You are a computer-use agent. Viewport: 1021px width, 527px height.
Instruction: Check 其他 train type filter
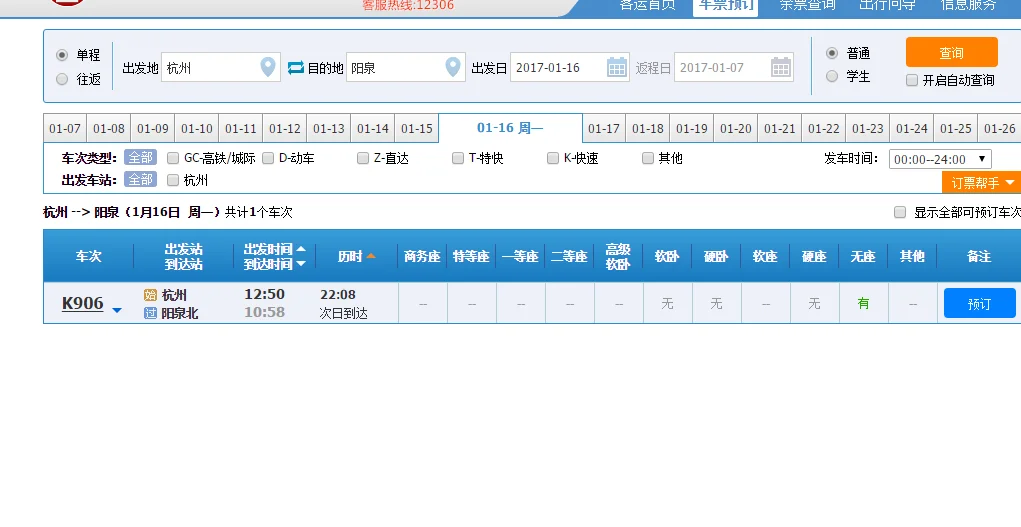(648, 158)
